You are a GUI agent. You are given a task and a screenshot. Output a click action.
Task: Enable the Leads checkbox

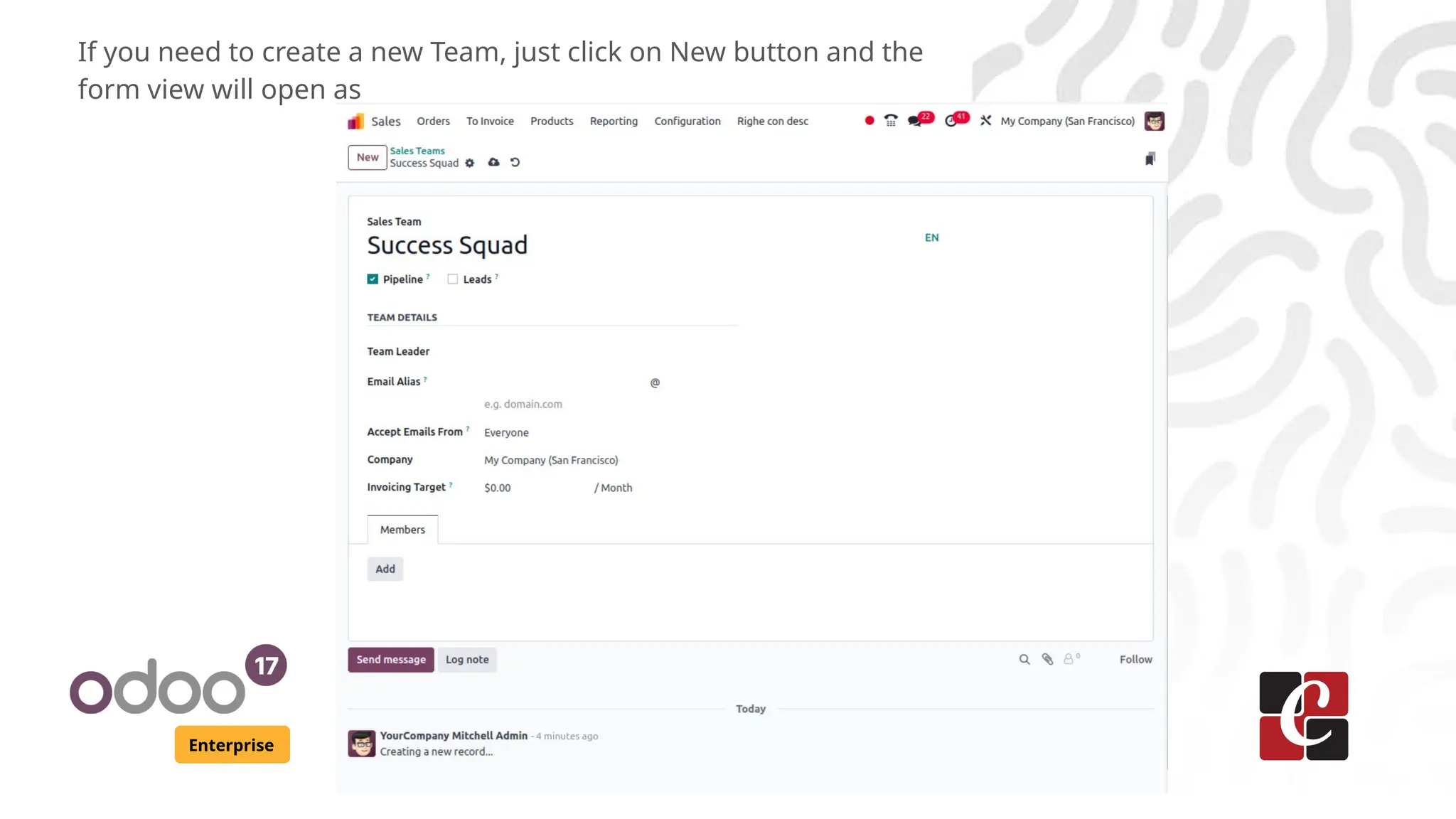452,279
